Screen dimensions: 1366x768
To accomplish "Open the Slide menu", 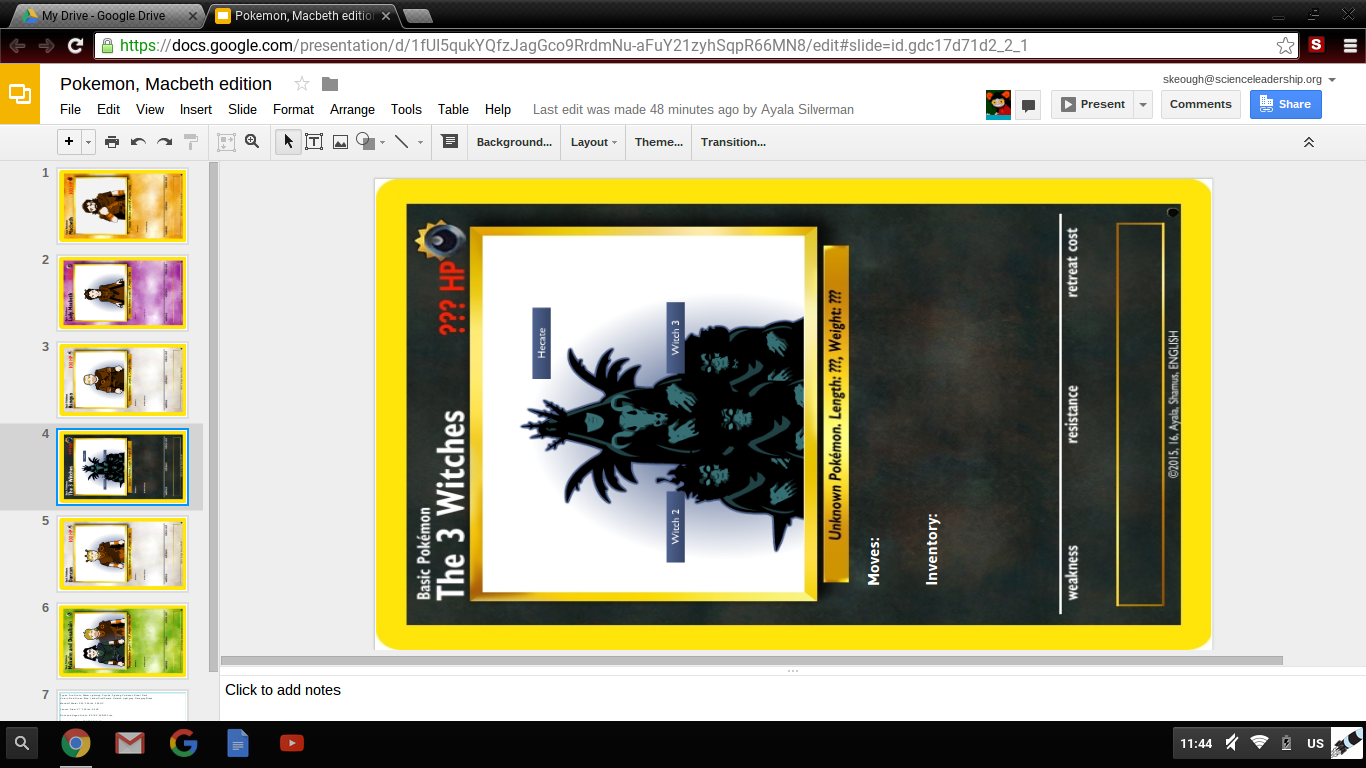I will (243, 110).
